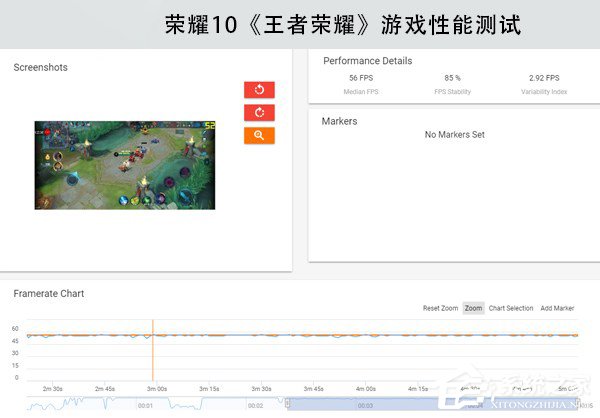The height and width of the screenshot is (418, 600).
Task: Click the Screenshots heading
Action: pyautogui.click(x=41, y=67)
